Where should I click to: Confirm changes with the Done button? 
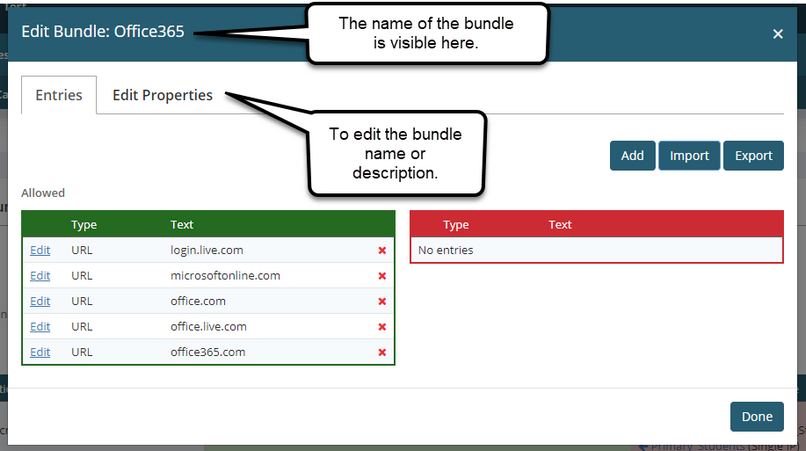click(757, 417)
